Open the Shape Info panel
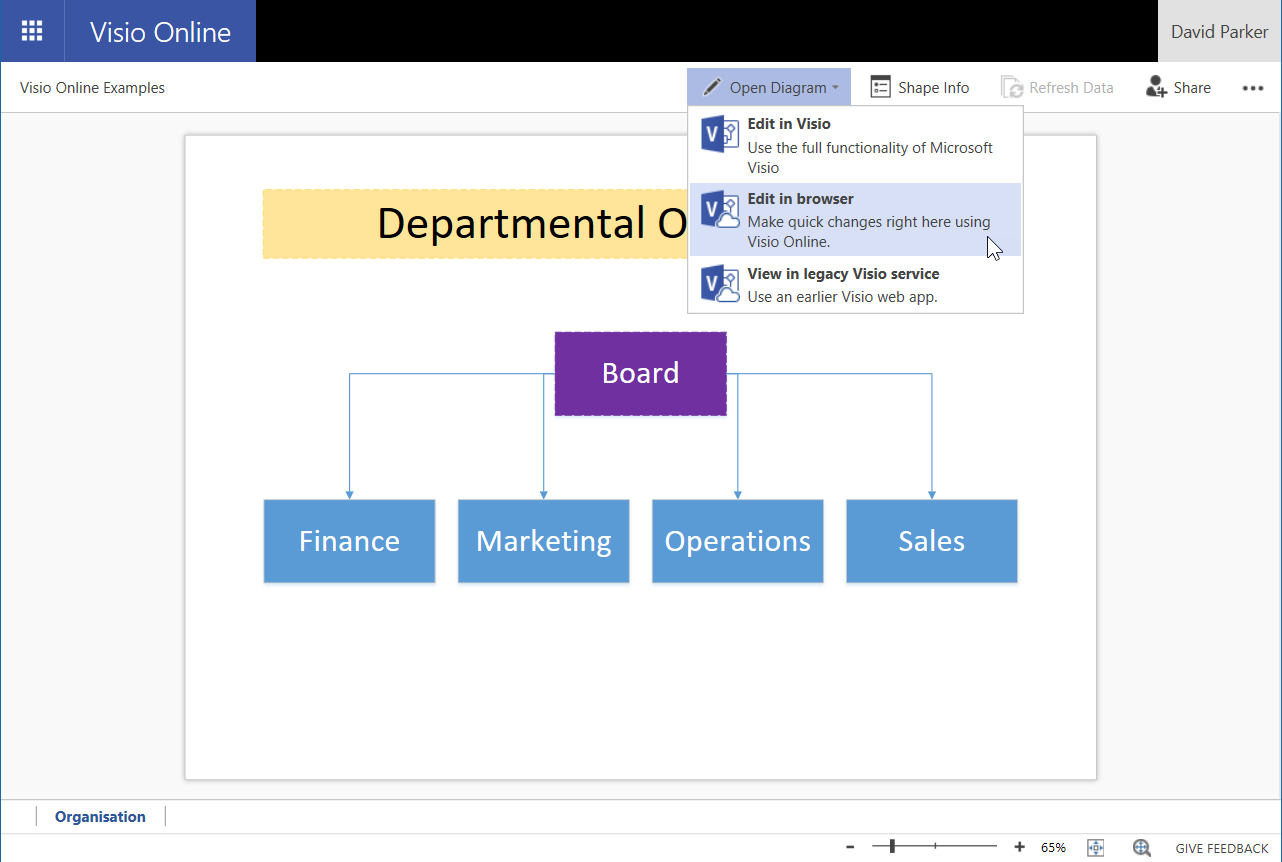 pos(919,87)
